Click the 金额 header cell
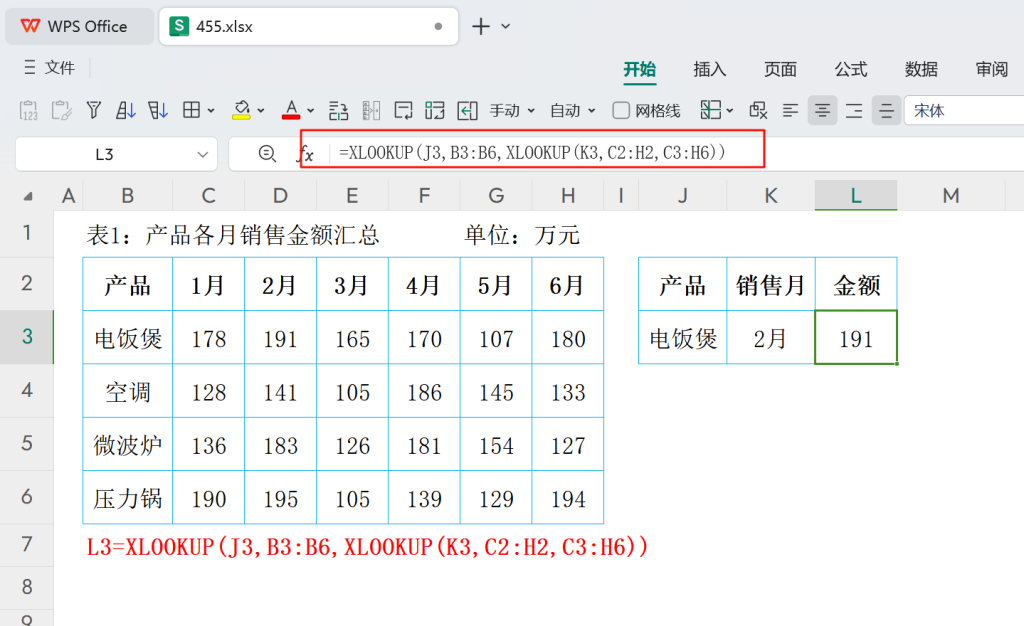The height and width of the screenshot is (626, 1024). (x=856, y=284)
